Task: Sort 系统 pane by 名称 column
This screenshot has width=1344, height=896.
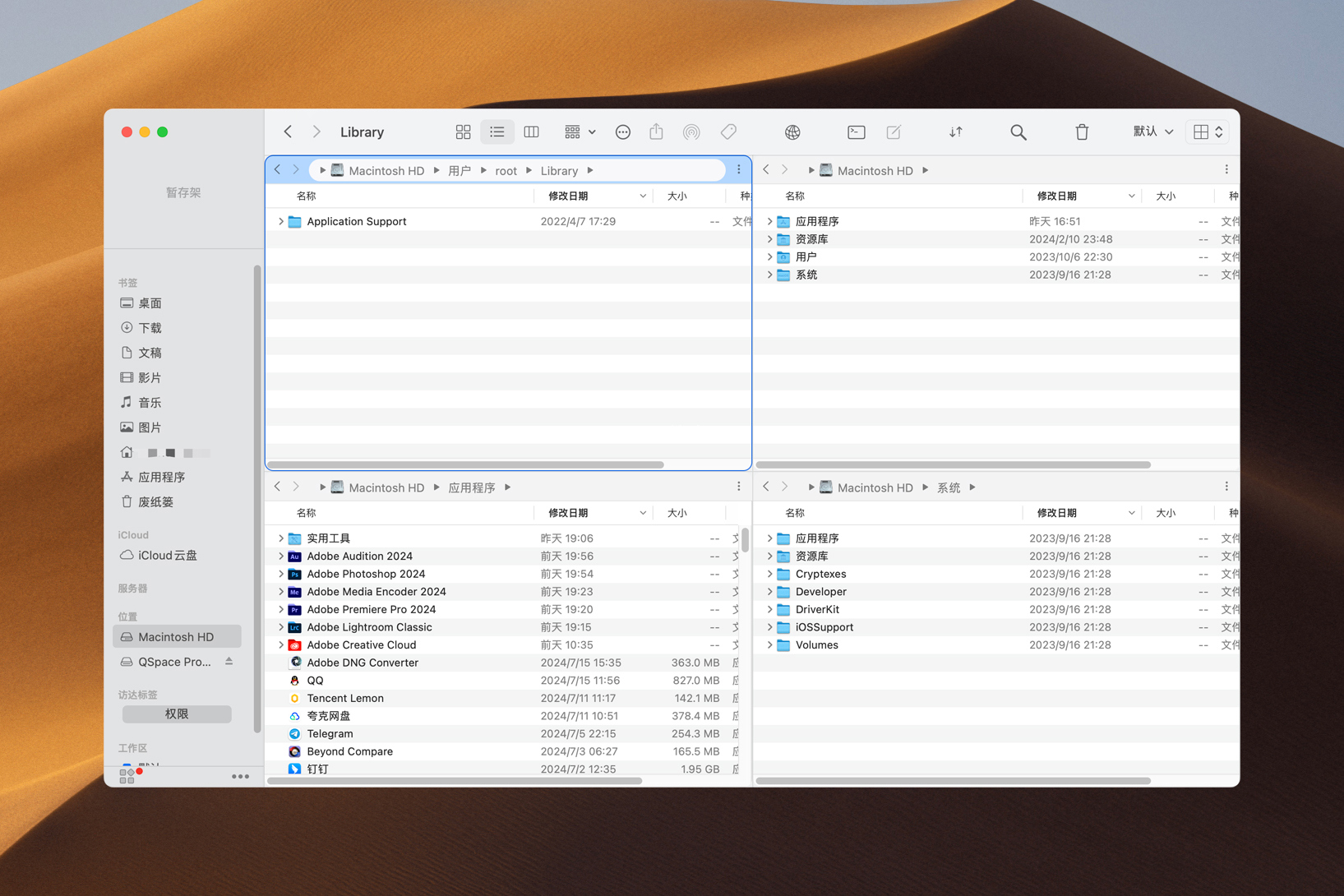Action: coord(889,513)
